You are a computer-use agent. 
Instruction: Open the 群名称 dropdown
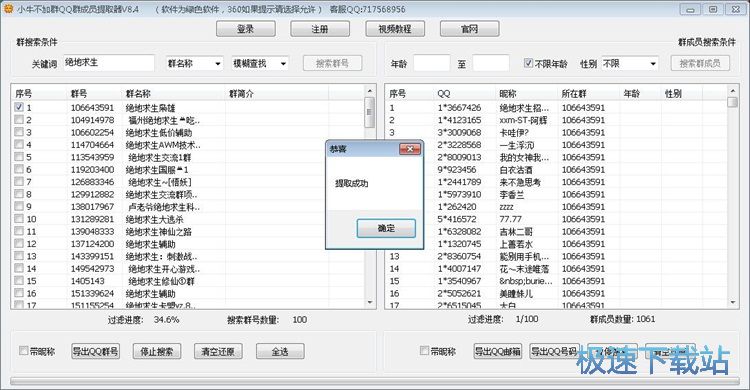click(194, 63)
